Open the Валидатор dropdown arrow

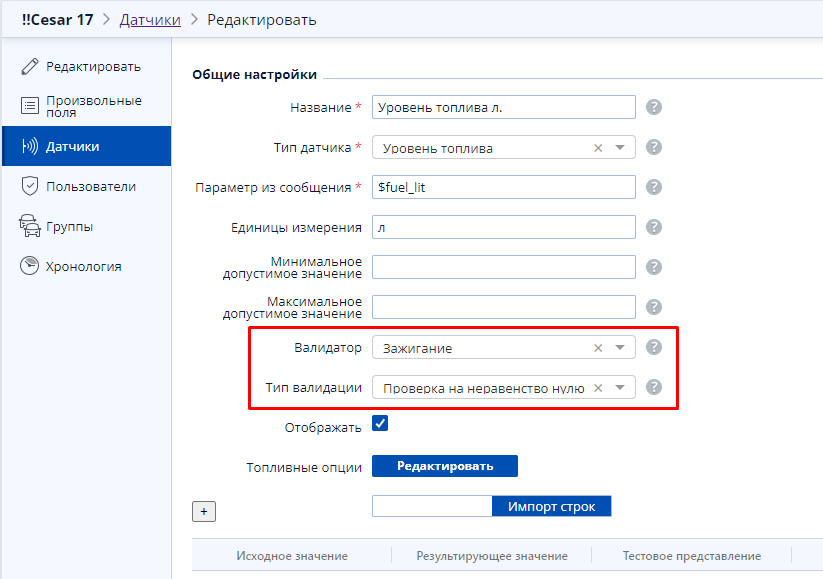point(620,348)
